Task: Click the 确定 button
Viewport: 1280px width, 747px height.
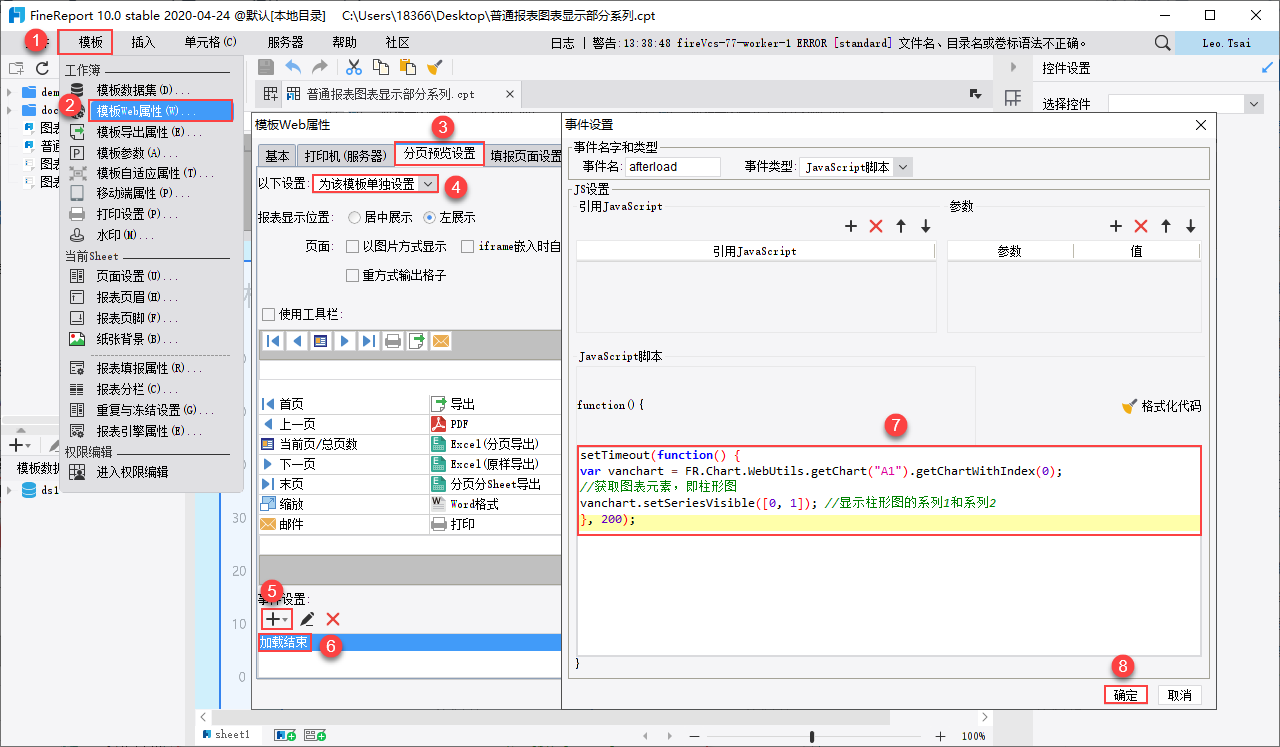Action: click(x=1126, y=695)
